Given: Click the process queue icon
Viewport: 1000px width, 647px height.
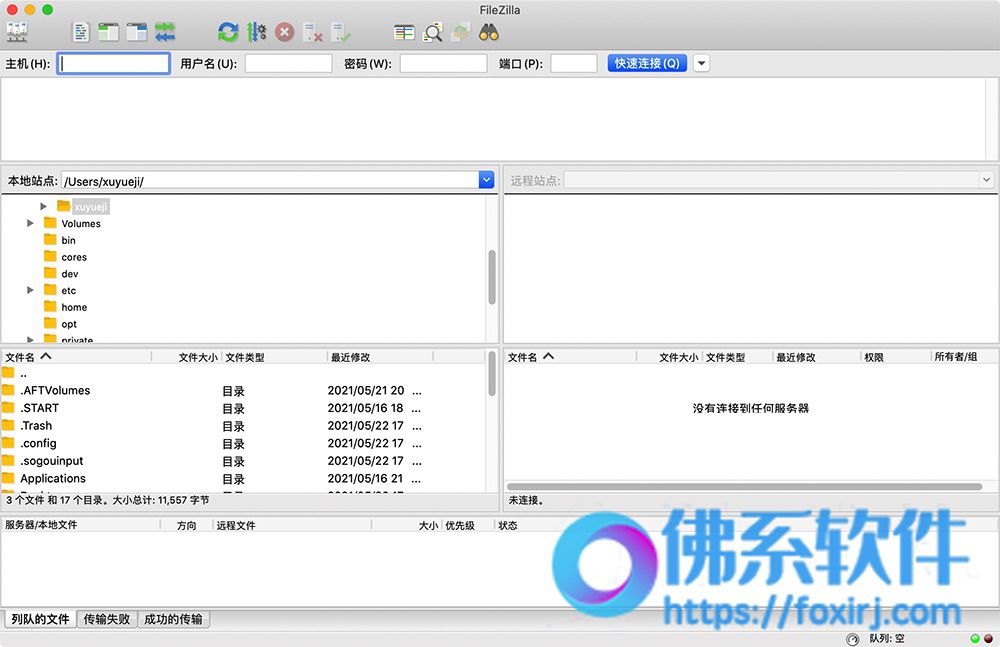Looking at the screenshot, I should [256, 32].
